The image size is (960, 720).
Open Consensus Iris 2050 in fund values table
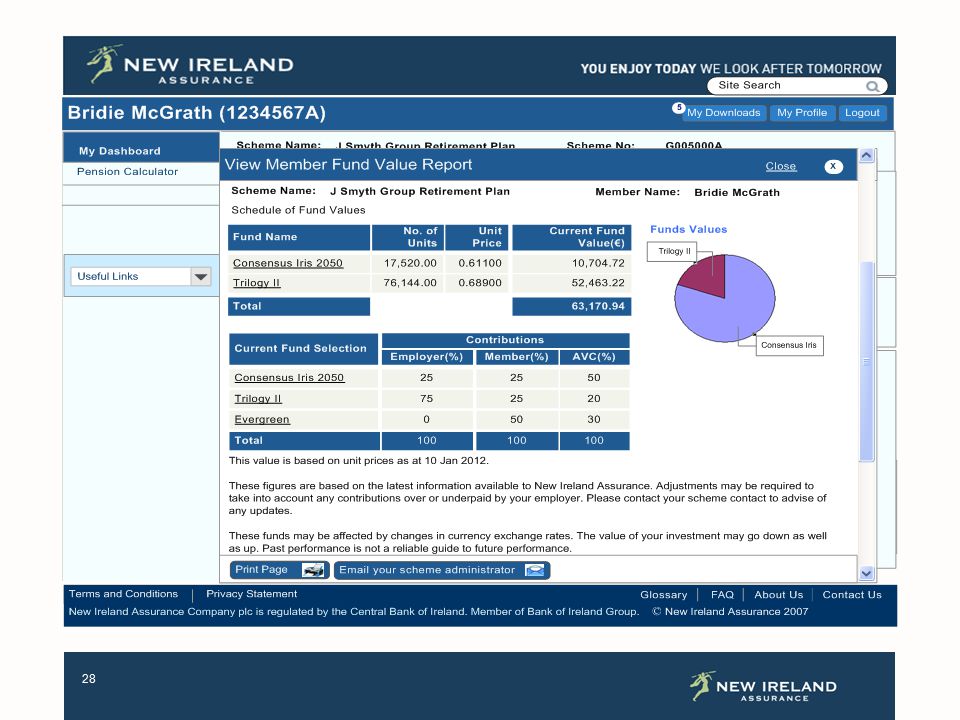pyautogui.click(x=288, y=263)
